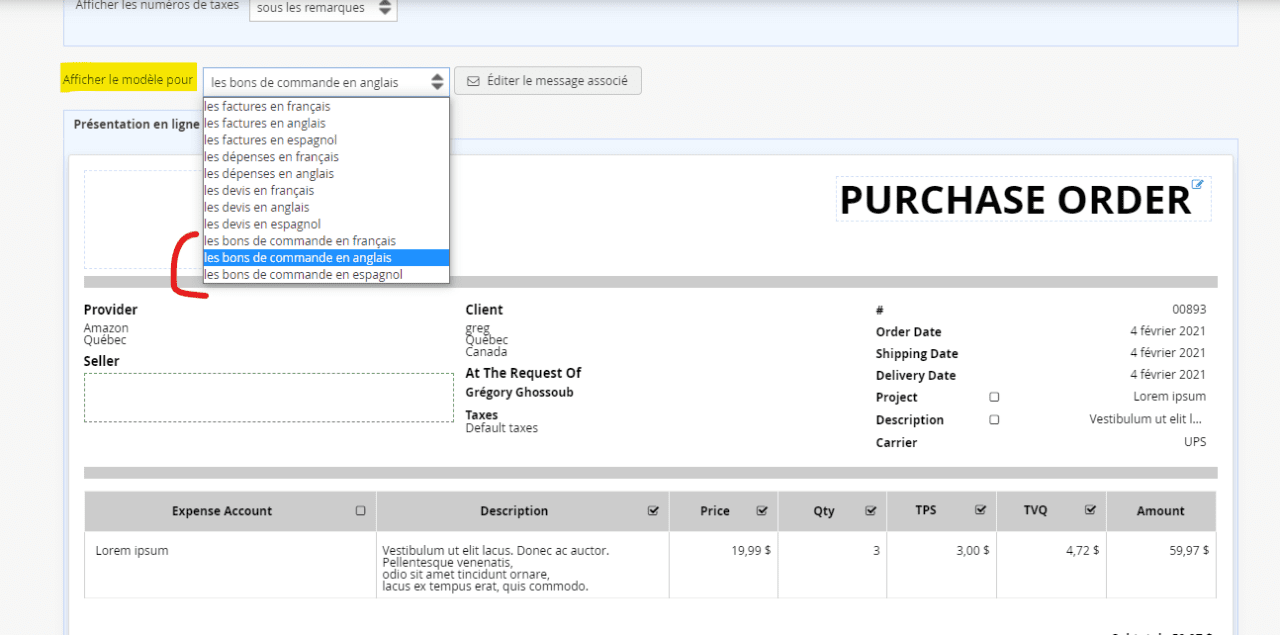Enable the Description checkbox next to Vestibulum text
Image resolution: width=1280 pixels, height=635 pixels.
click(994, 420)
